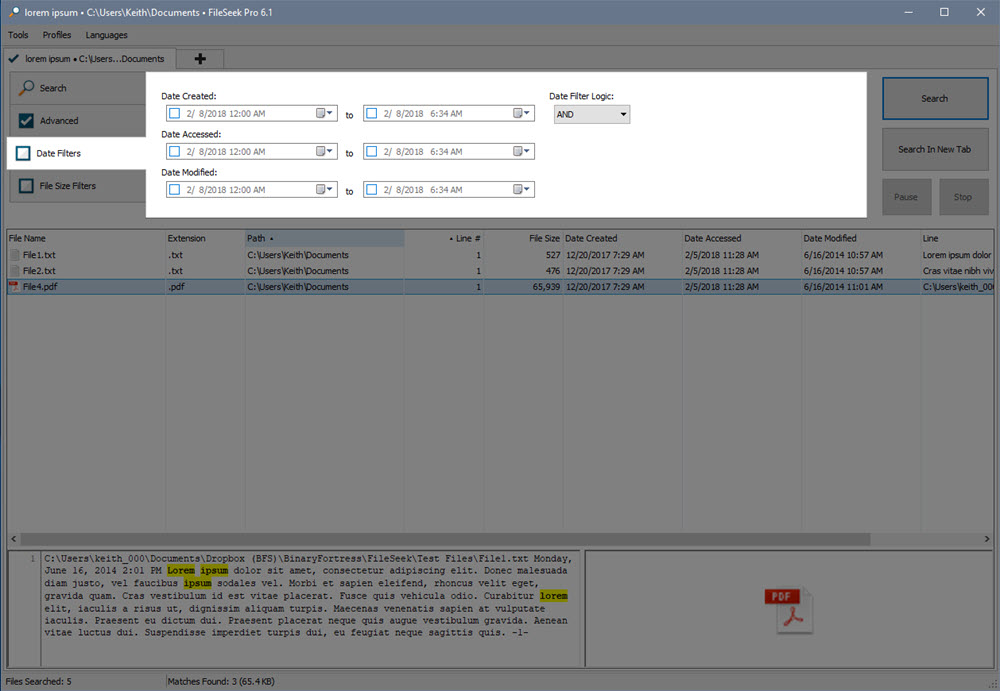Enable the Date Modified end date checkbox
1000x691 pixels.
click(372, 189)
